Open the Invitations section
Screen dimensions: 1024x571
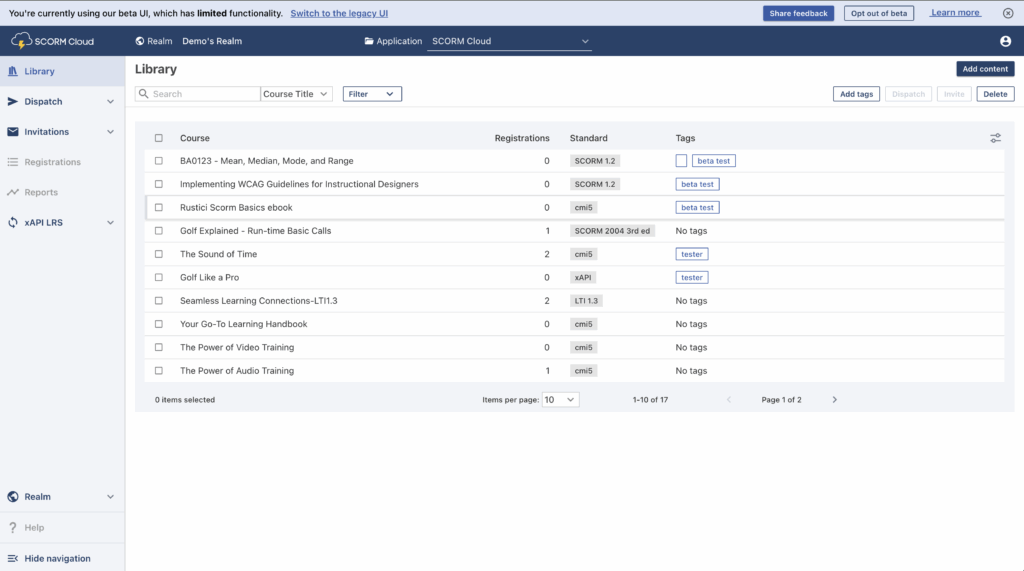tap(62, 132)
